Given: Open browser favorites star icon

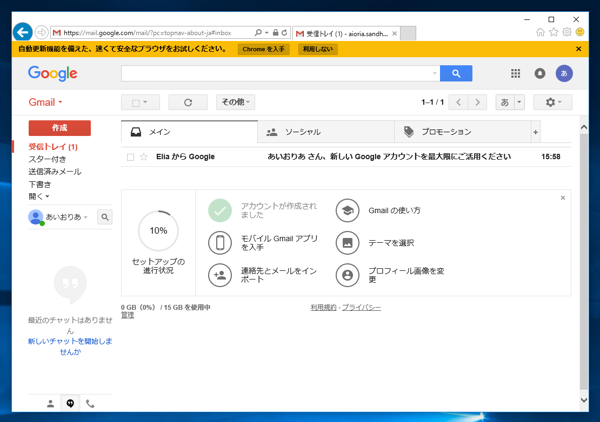Looking at the screenshot, I should click(554, 33).
